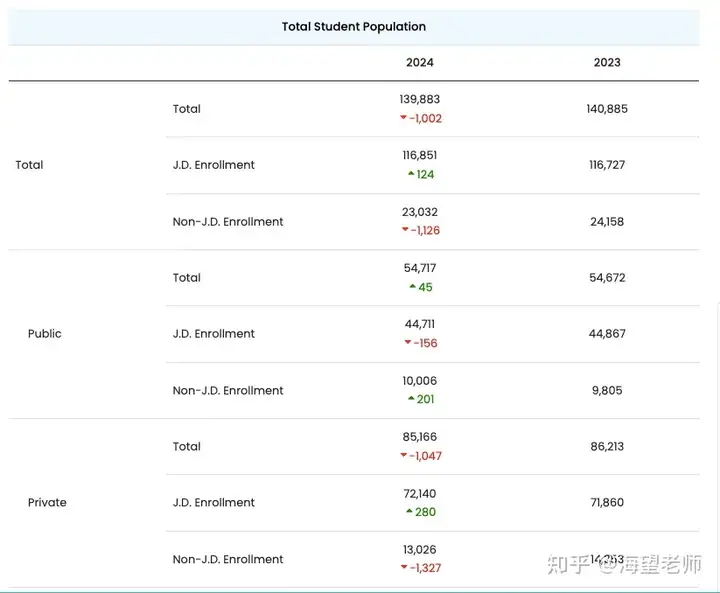
Task: Click the green up arrow beside 201
Action: (x=411, y=399)
